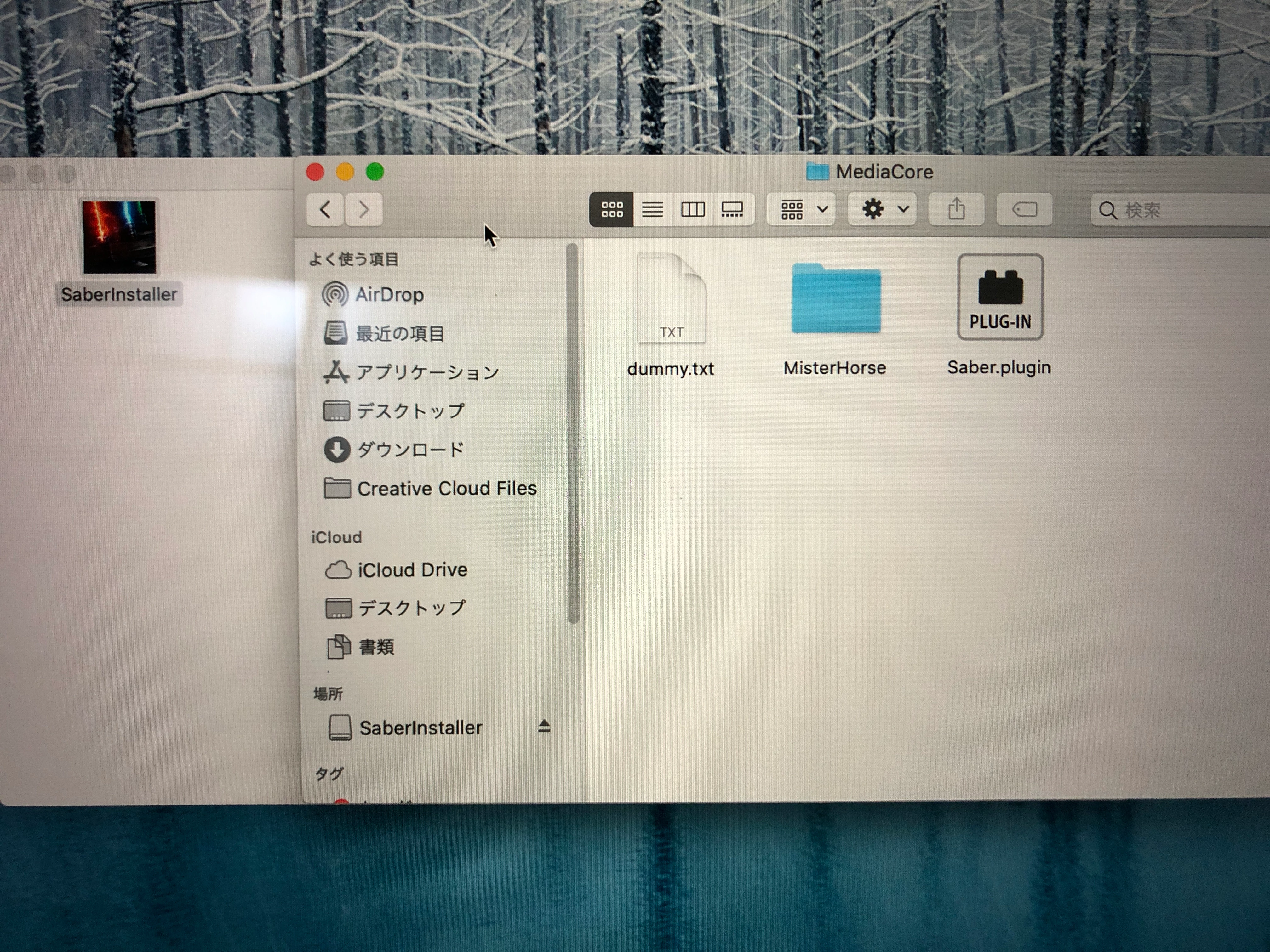Open Creative Cloud Files in sidebar
Screen dimensions: 1270x952
pyautogui.click(x=446, y=488)
